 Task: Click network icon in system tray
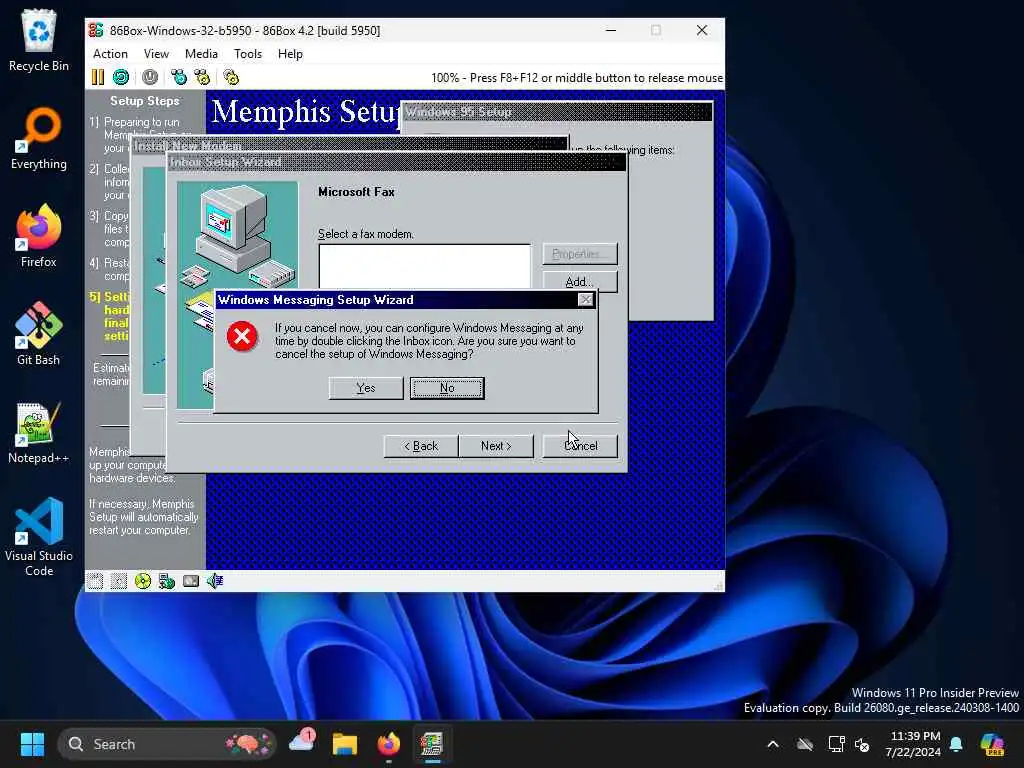coord(837,744)
